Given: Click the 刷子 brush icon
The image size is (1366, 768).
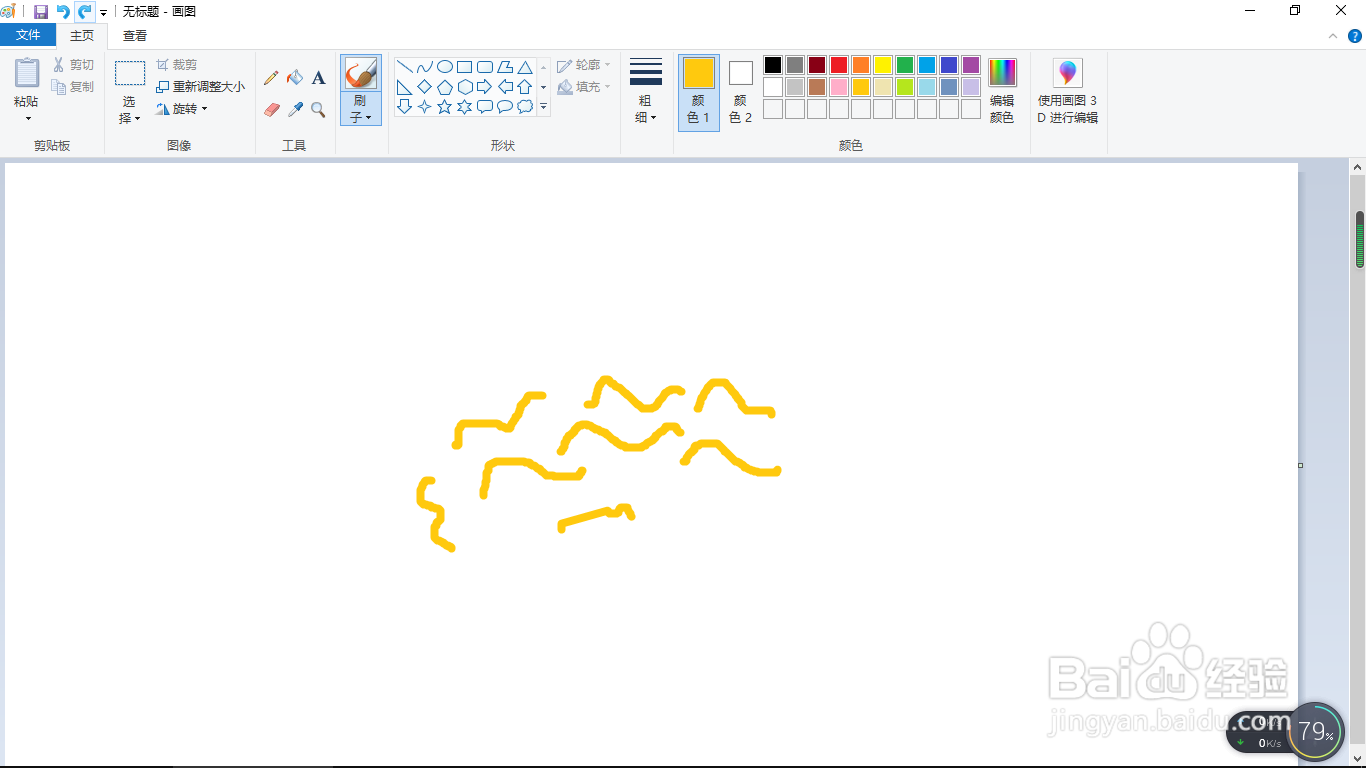Looking at the screenshot, I should (360, 73).
